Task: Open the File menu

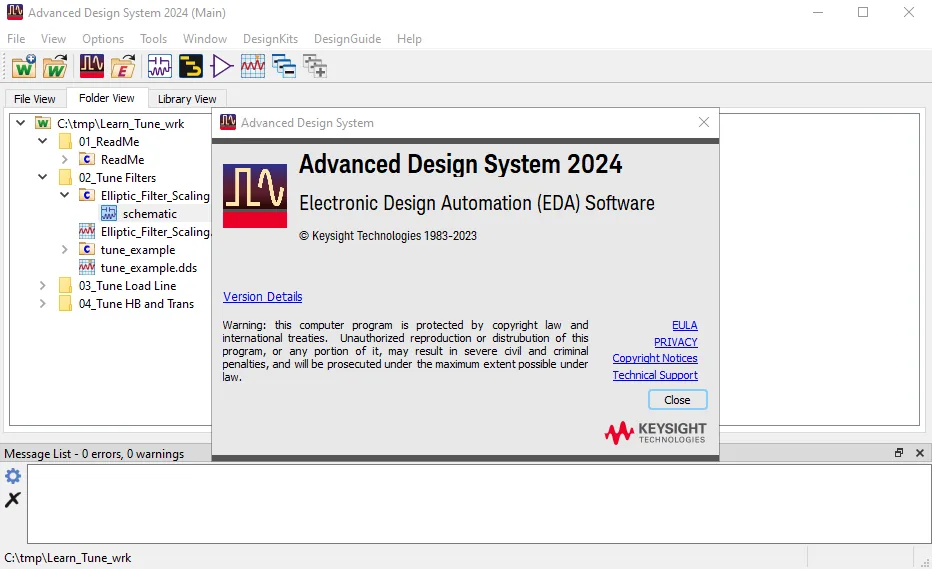Action: [x=16, y=39]
